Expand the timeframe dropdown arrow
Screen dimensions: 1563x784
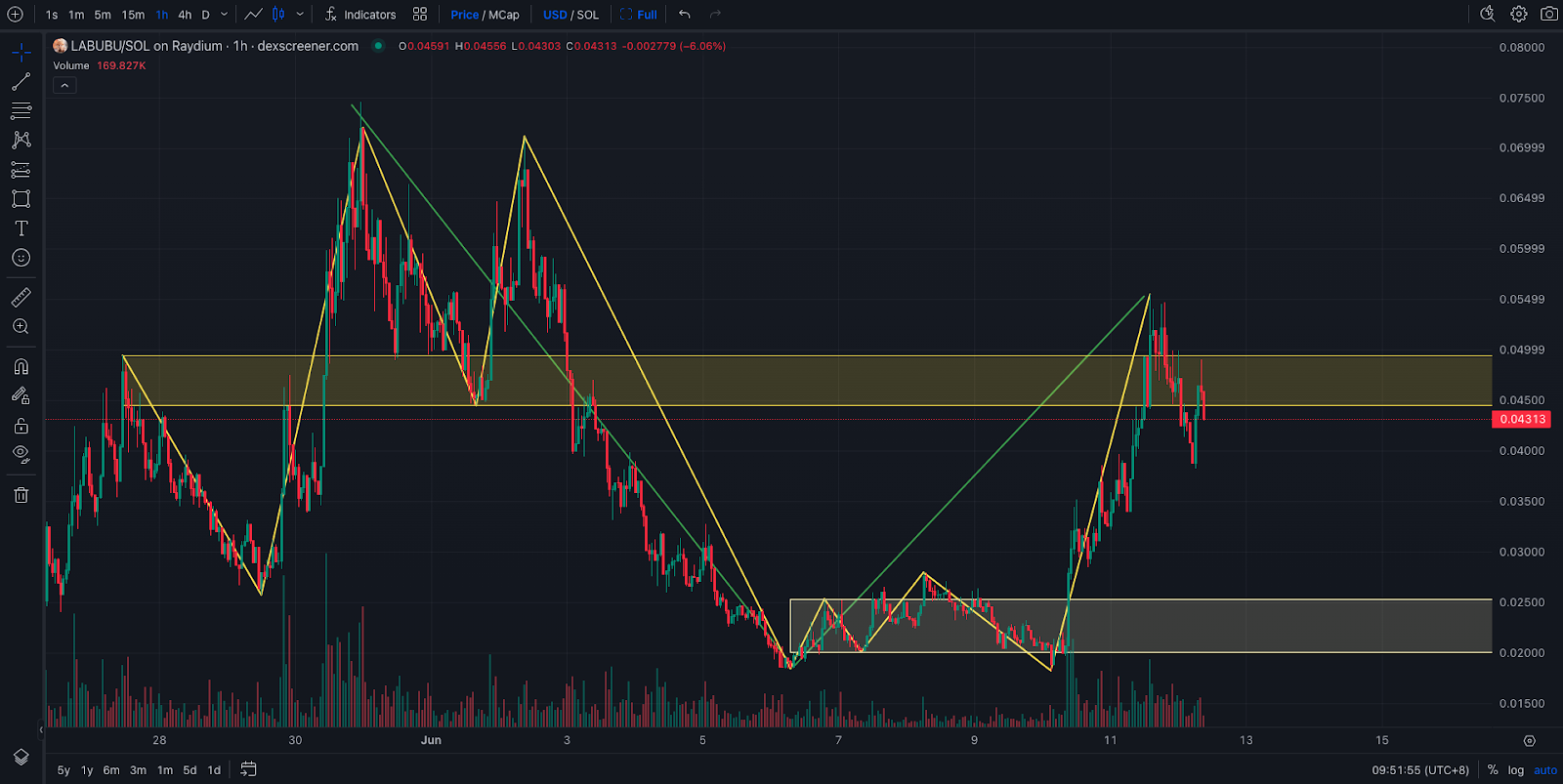[224, 15]
